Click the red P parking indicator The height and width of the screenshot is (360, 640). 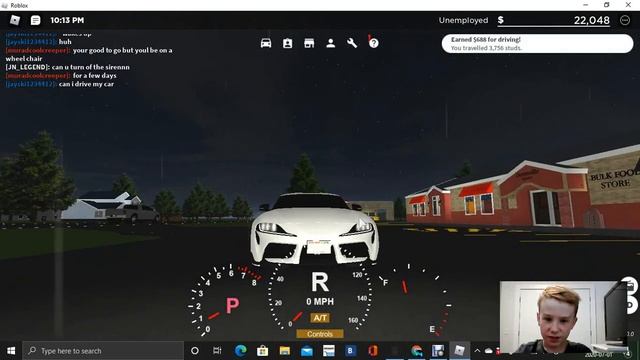tap(232, 305)
